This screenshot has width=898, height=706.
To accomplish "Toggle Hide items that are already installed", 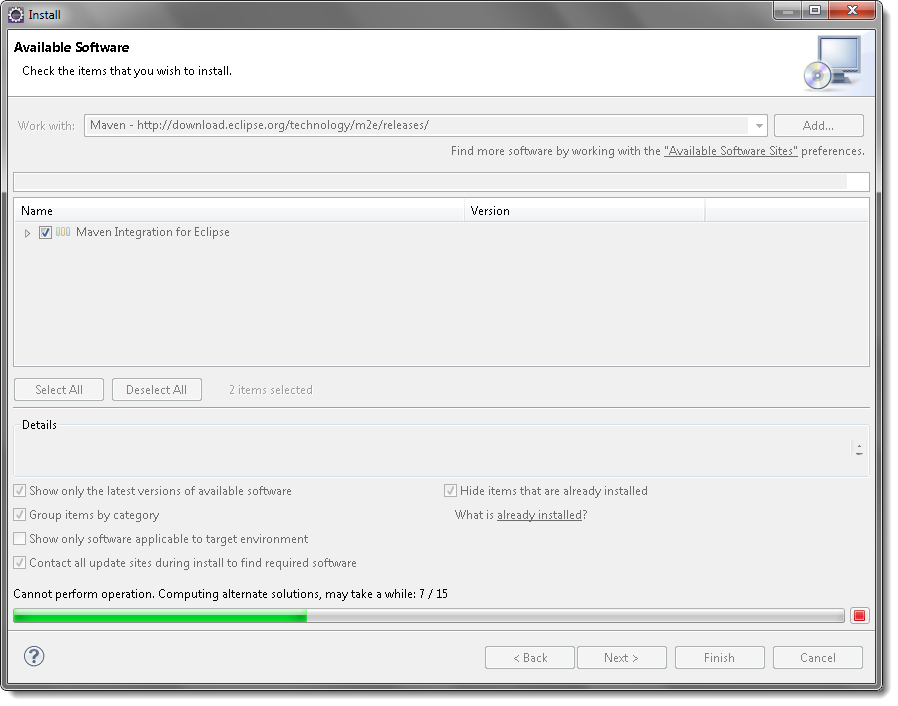I will tap(450, 491).
